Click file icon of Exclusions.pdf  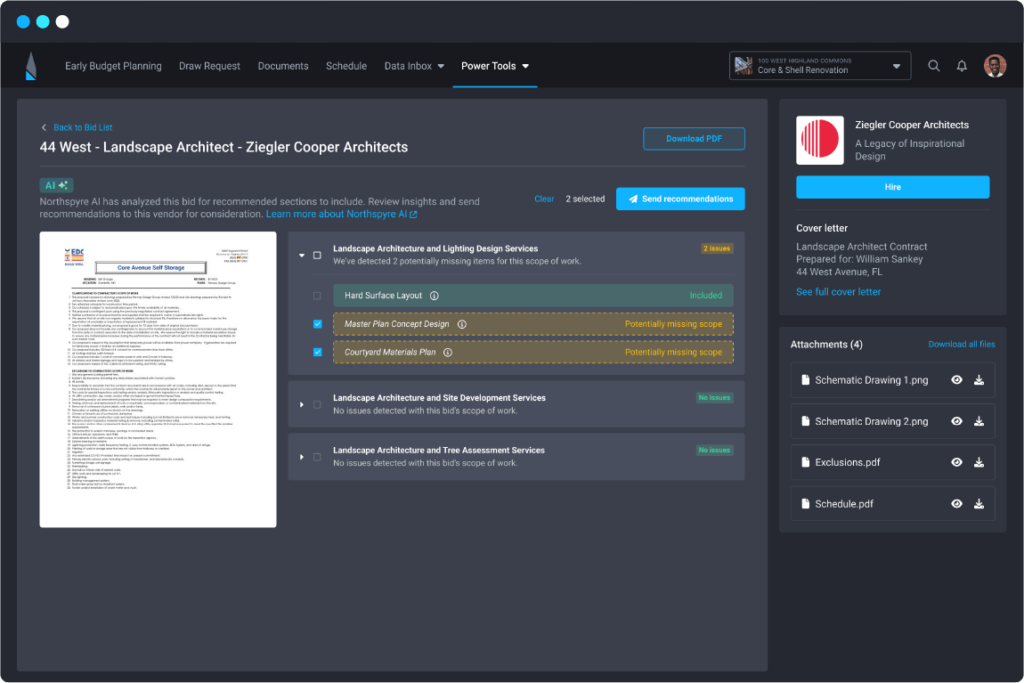[805, 462]
